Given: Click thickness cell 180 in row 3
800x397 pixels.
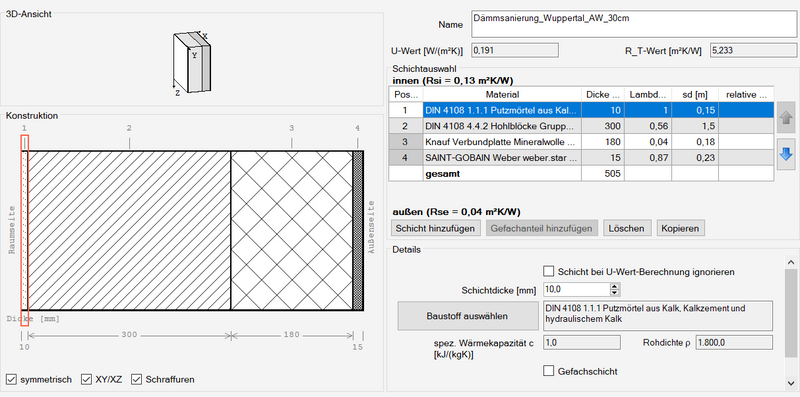Looking at the screenshot, I should point(603,141).
